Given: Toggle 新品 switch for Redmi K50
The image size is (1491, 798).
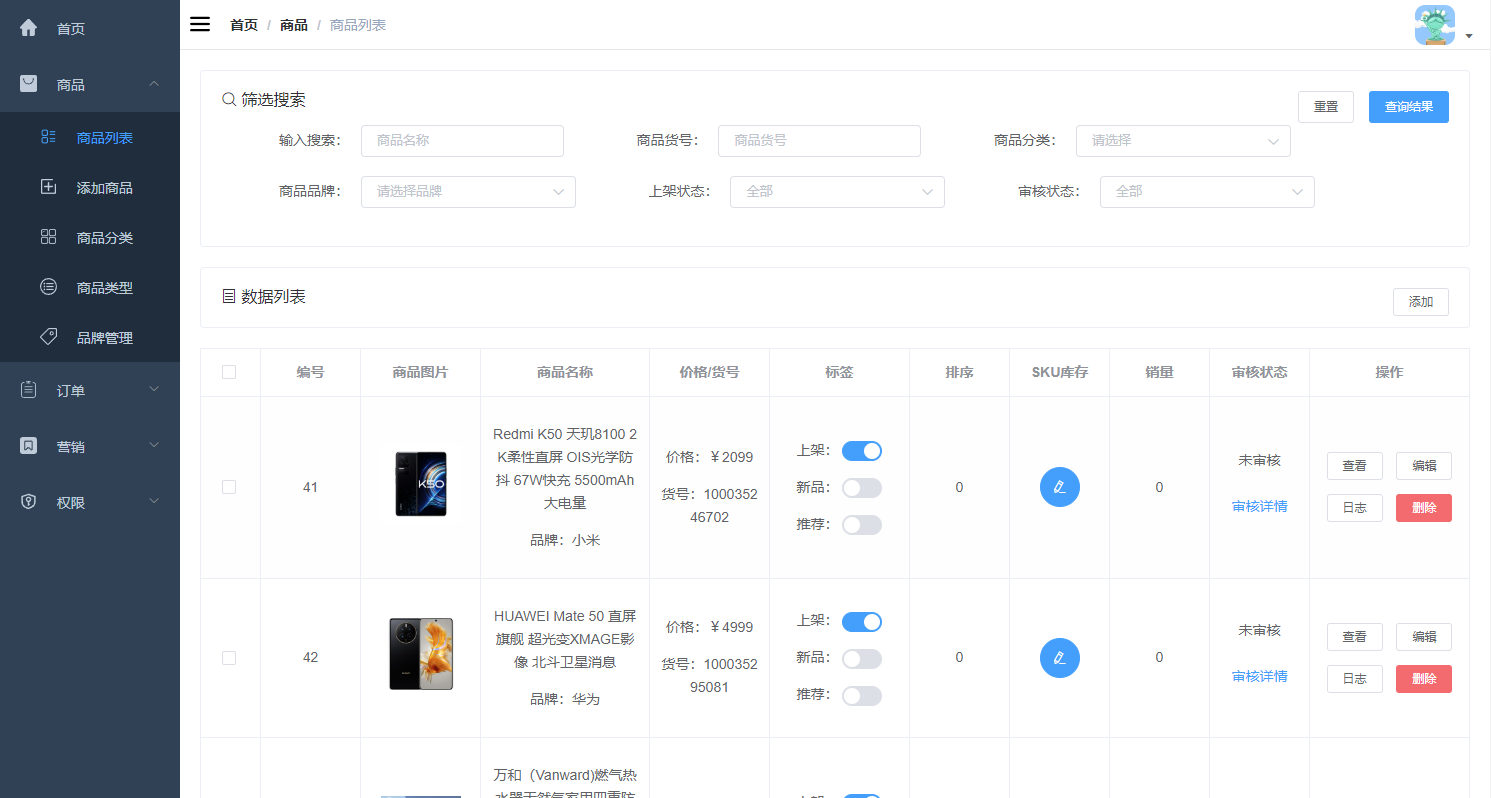Looking at the screenshot, I should [x=862, y=488].
